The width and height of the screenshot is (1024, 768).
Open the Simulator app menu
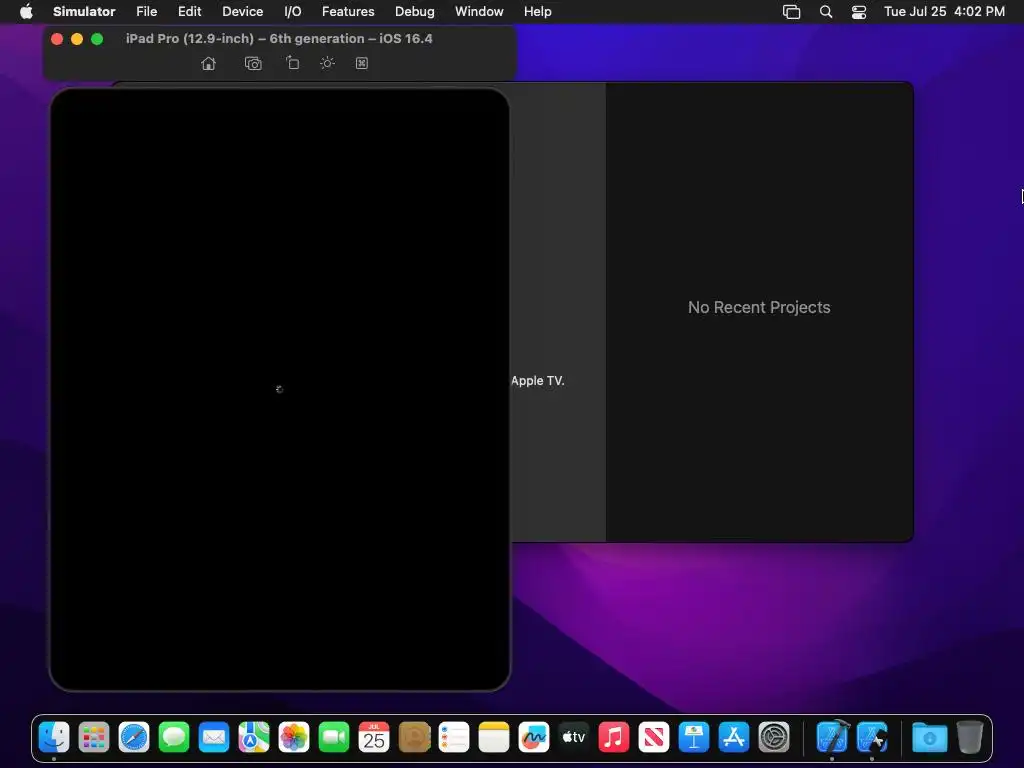point(84,11)
